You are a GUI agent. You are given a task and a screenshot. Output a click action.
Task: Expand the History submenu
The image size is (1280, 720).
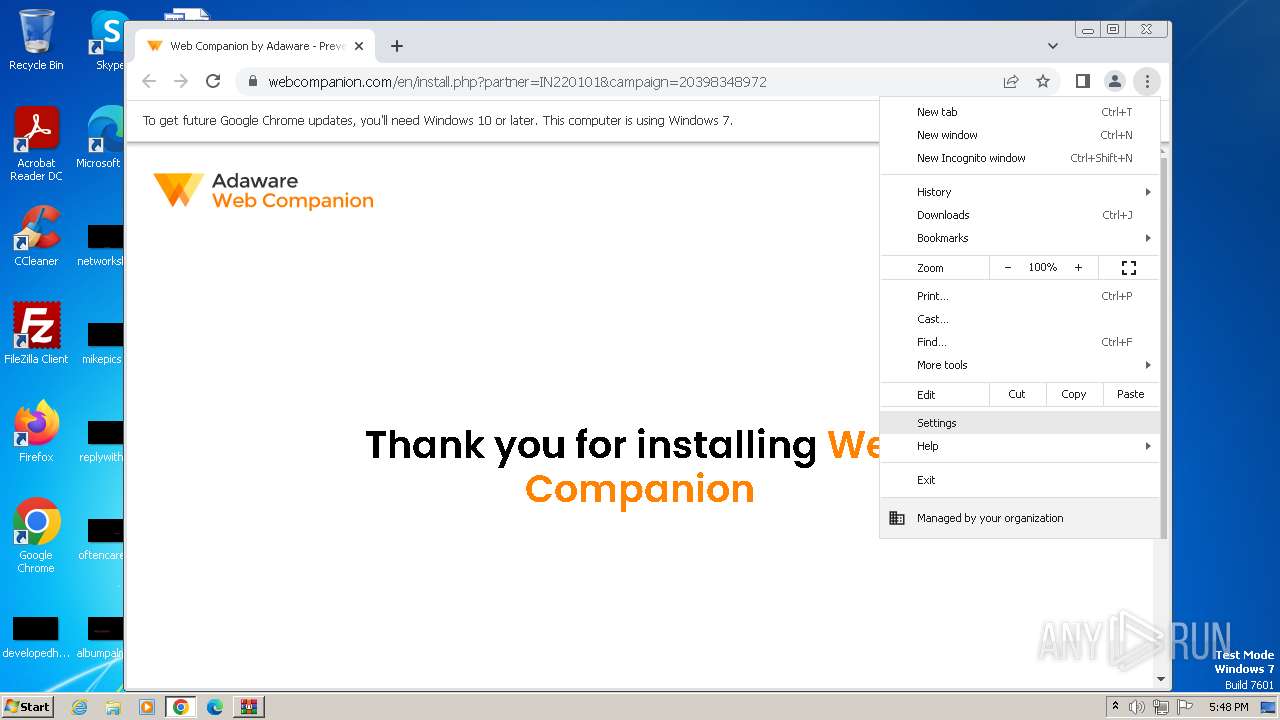pyautogui.click(x=1020, y=192)
